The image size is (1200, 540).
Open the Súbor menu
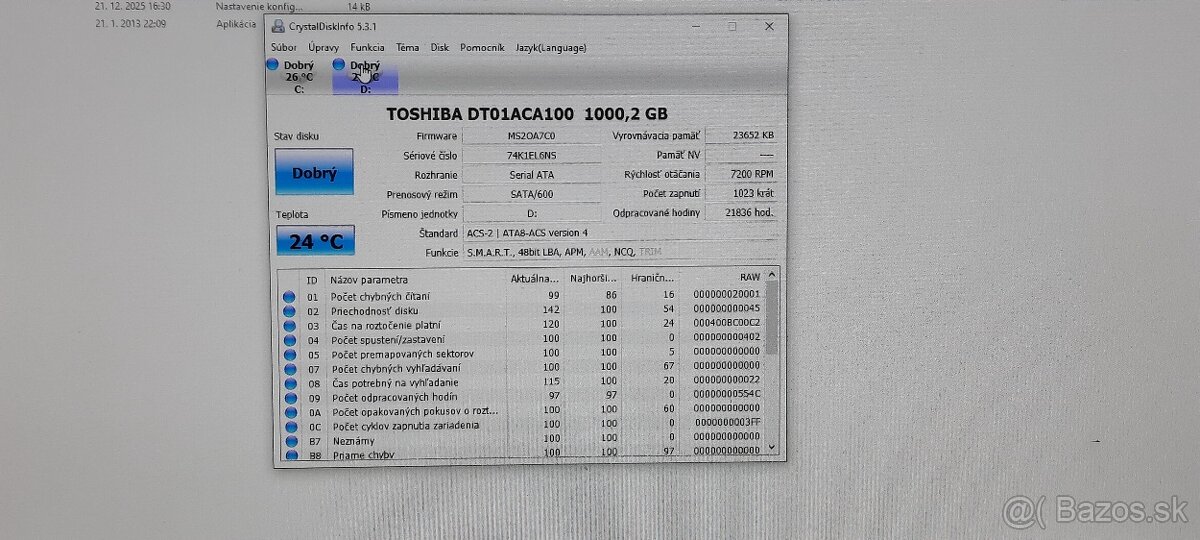[x=283, y=47]
